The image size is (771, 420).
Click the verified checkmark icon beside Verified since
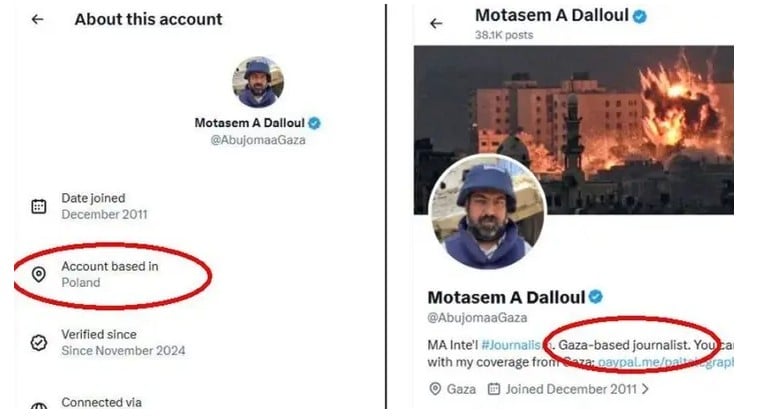pos(39,342)
